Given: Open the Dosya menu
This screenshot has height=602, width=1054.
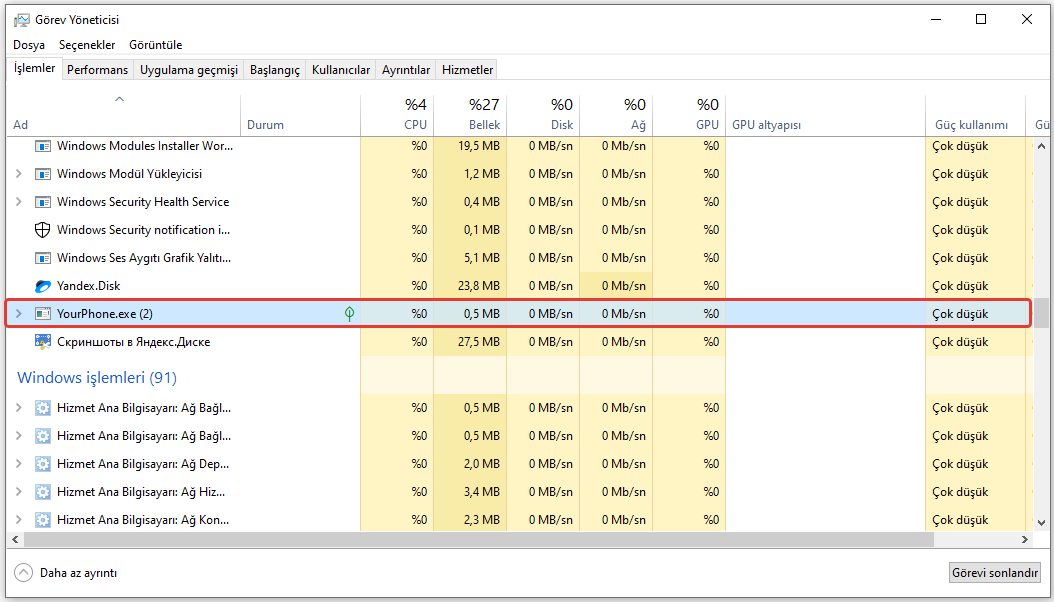Looking at the screenshot, I should click(x=29, y=45).
